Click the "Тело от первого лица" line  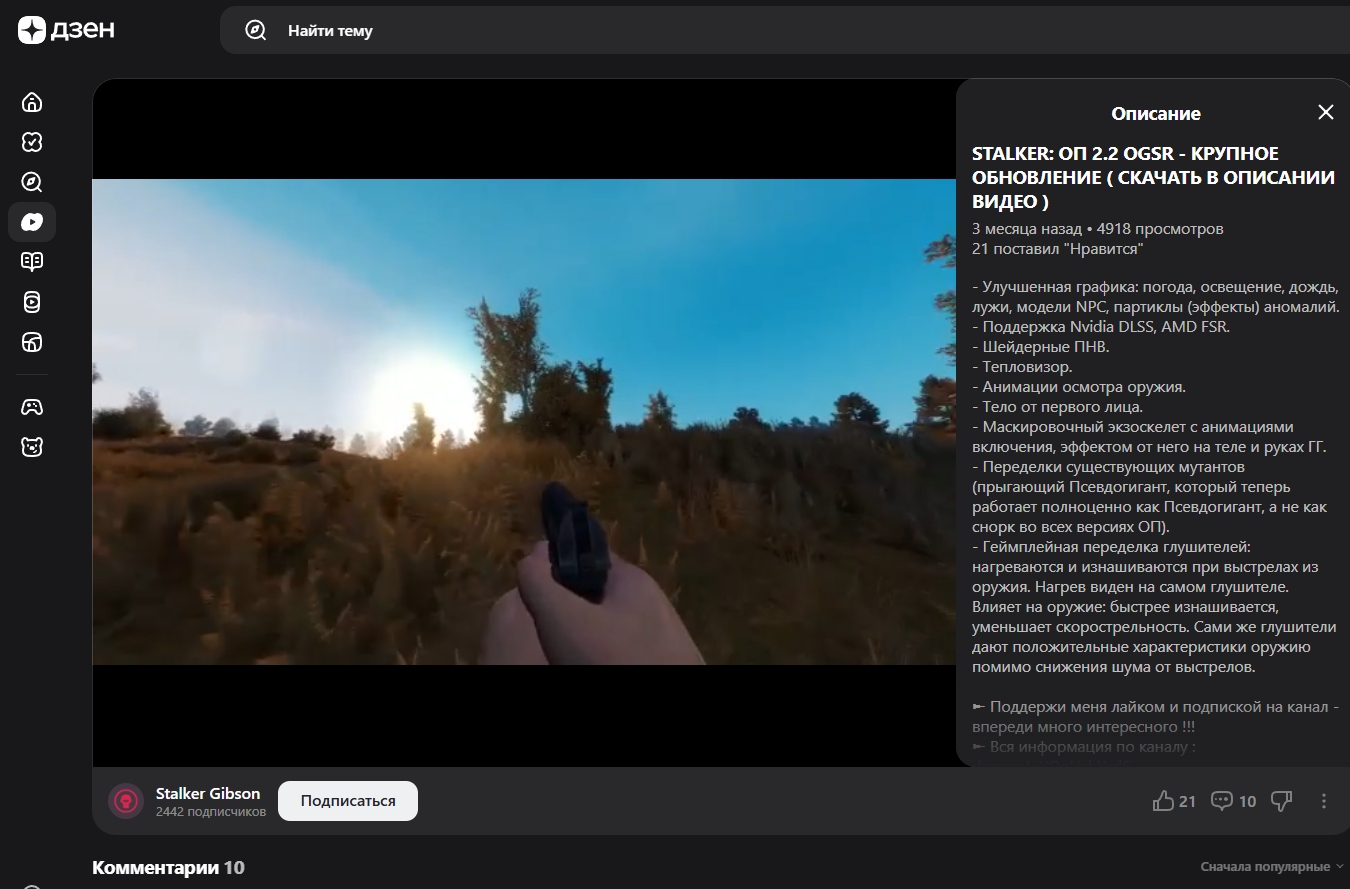(1057, 407)
